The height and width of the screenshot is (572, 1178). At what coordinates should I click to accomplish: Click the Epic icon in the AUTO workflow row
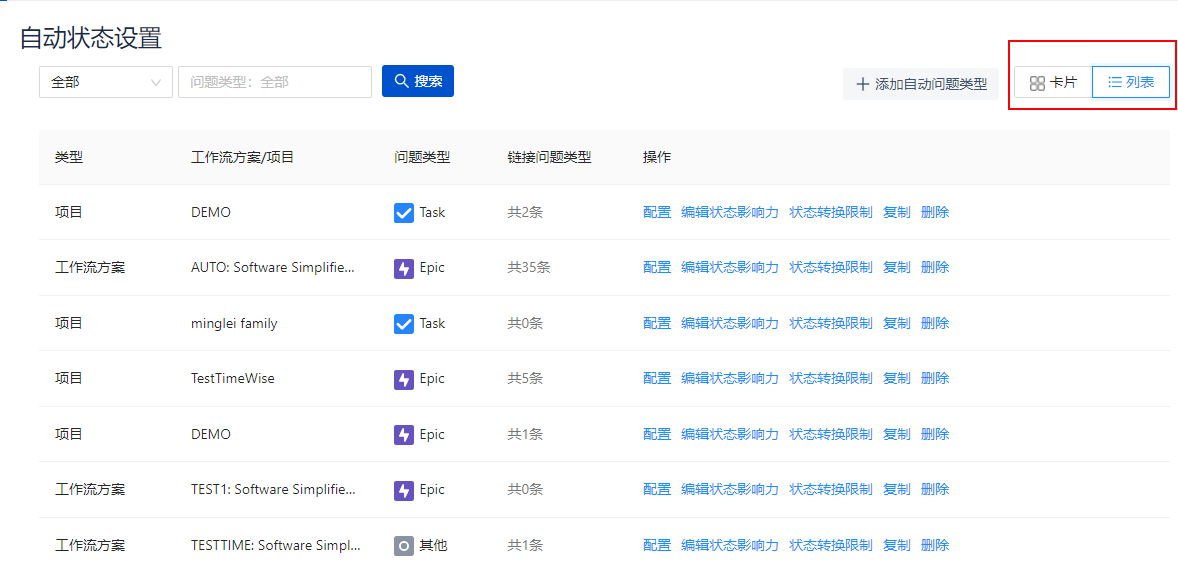click(404, 268)
